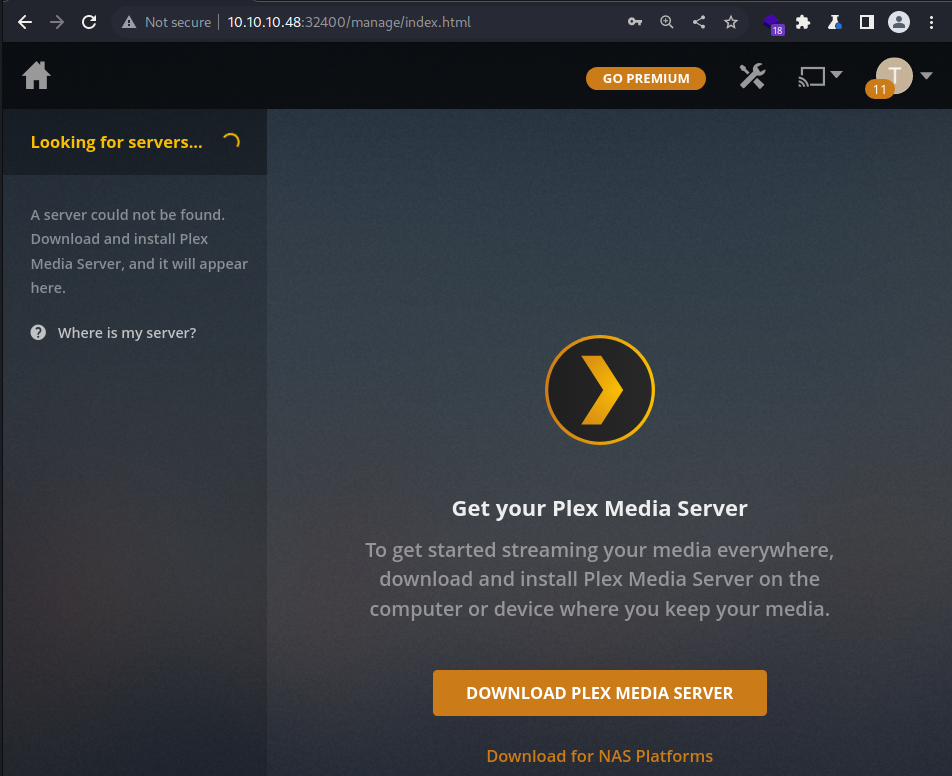Click the 'A server could not be found' message
Viewport: 952px width, 776px height.
click(139, 251)
